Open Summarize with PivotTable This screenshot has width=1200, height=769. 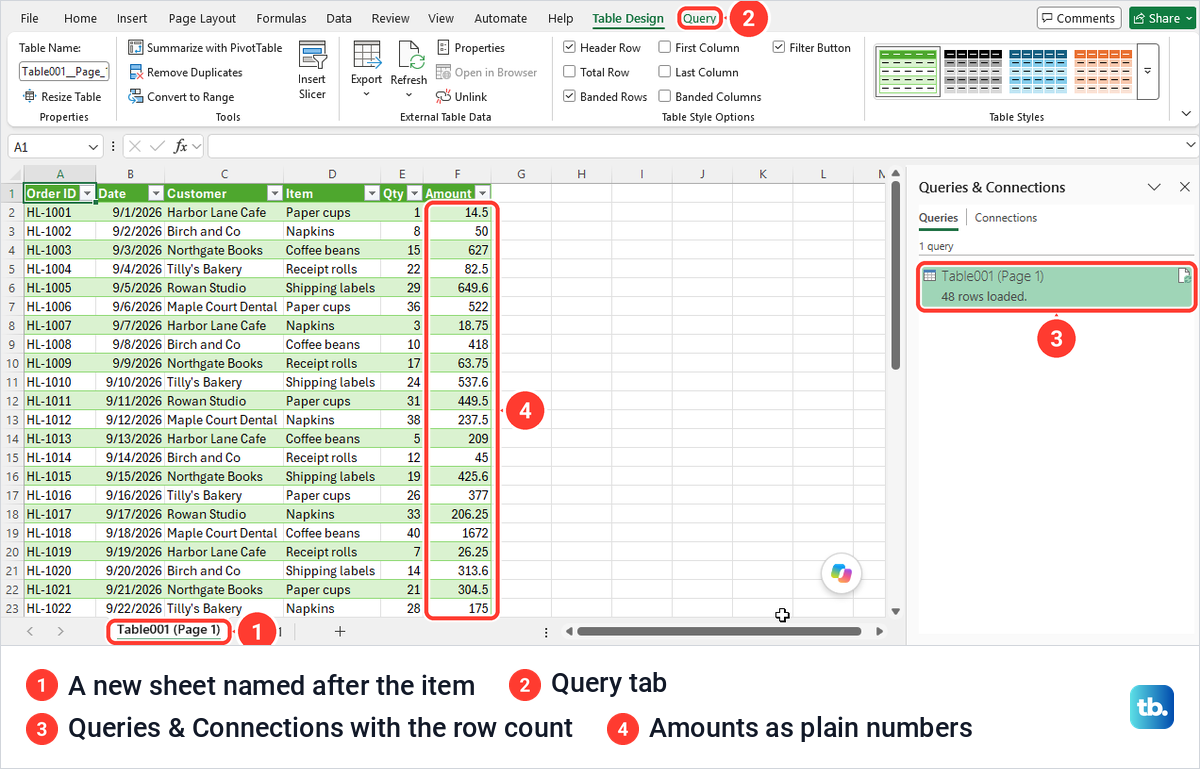[x=205, y=47]
